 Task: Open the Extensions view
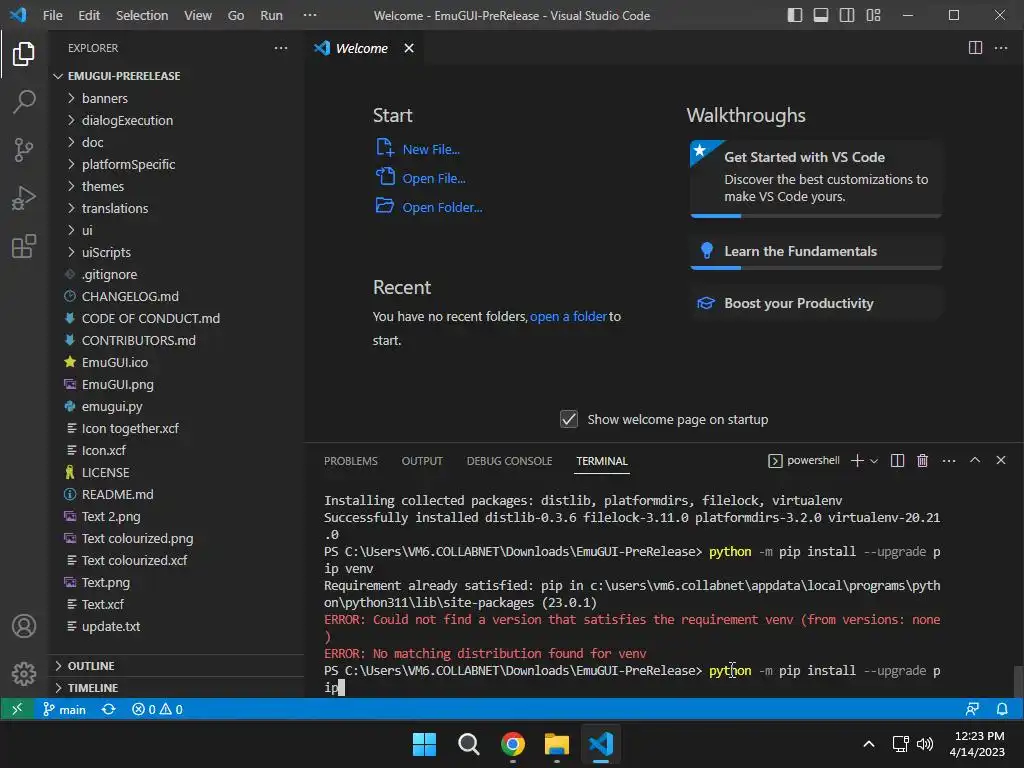point(24,246)
